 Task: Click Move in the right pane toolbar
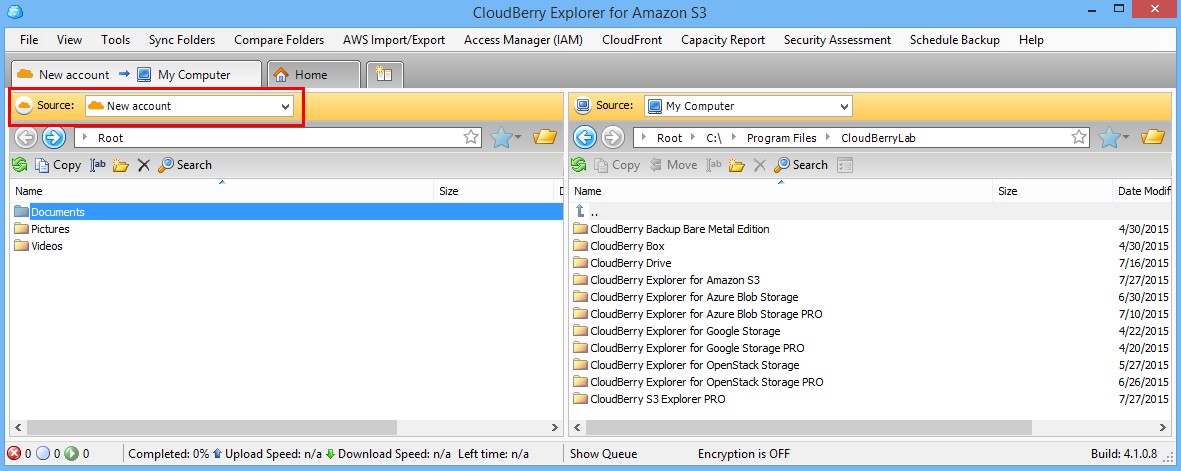coord(673,164)
